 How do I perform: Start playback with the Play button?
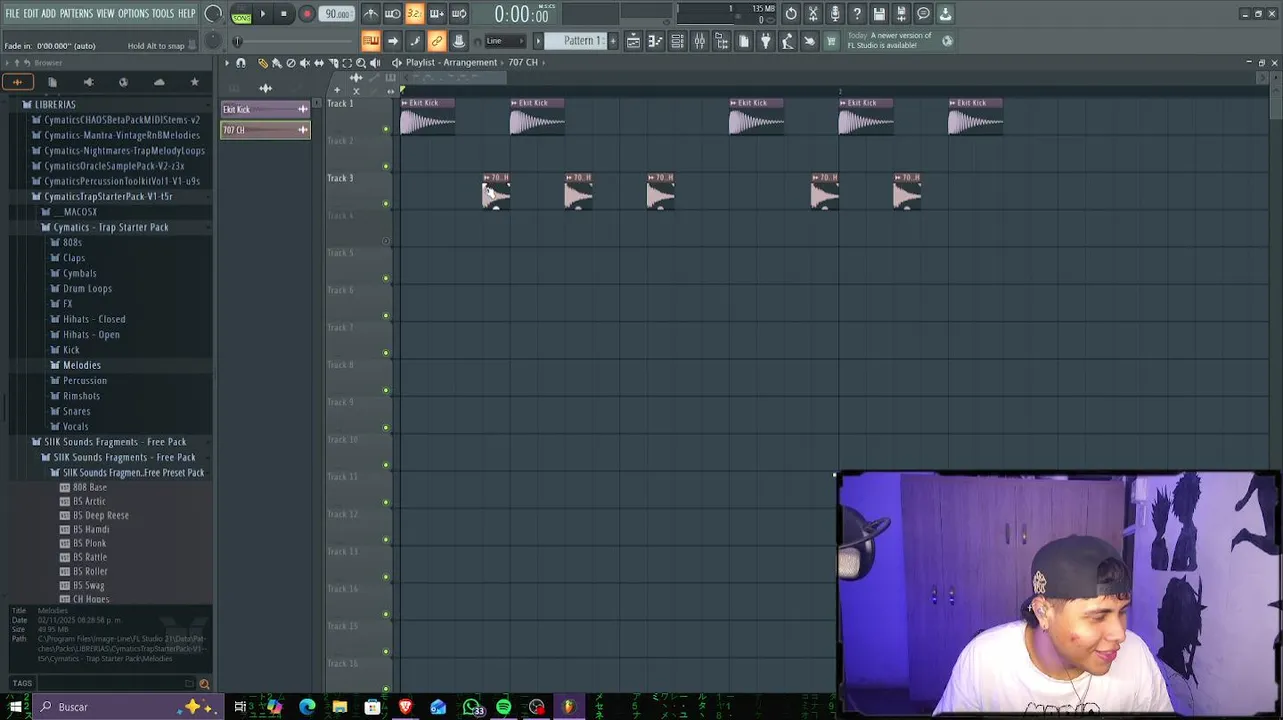263,14
